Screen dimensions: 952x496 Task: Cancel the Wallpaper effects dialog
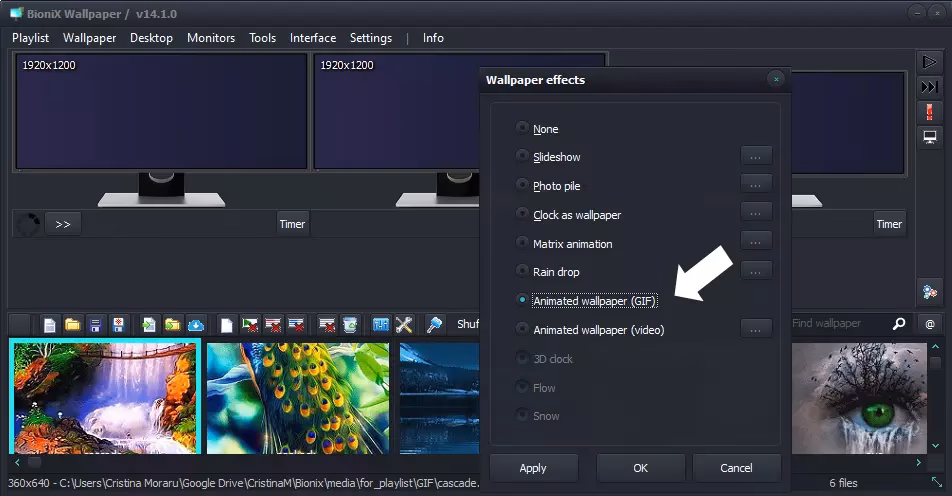point(736,468)
